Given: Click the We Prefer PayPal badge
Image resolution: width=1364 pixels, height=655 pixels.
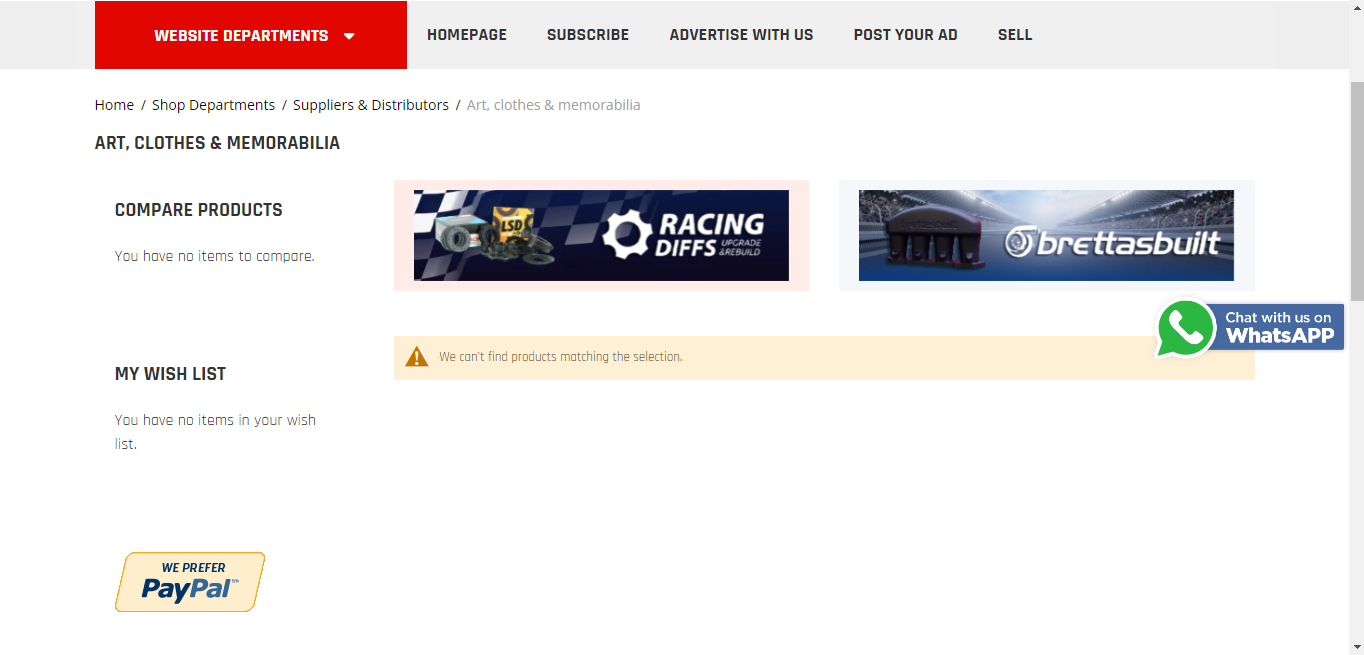Looking at the screenshot, I should 190,582.
